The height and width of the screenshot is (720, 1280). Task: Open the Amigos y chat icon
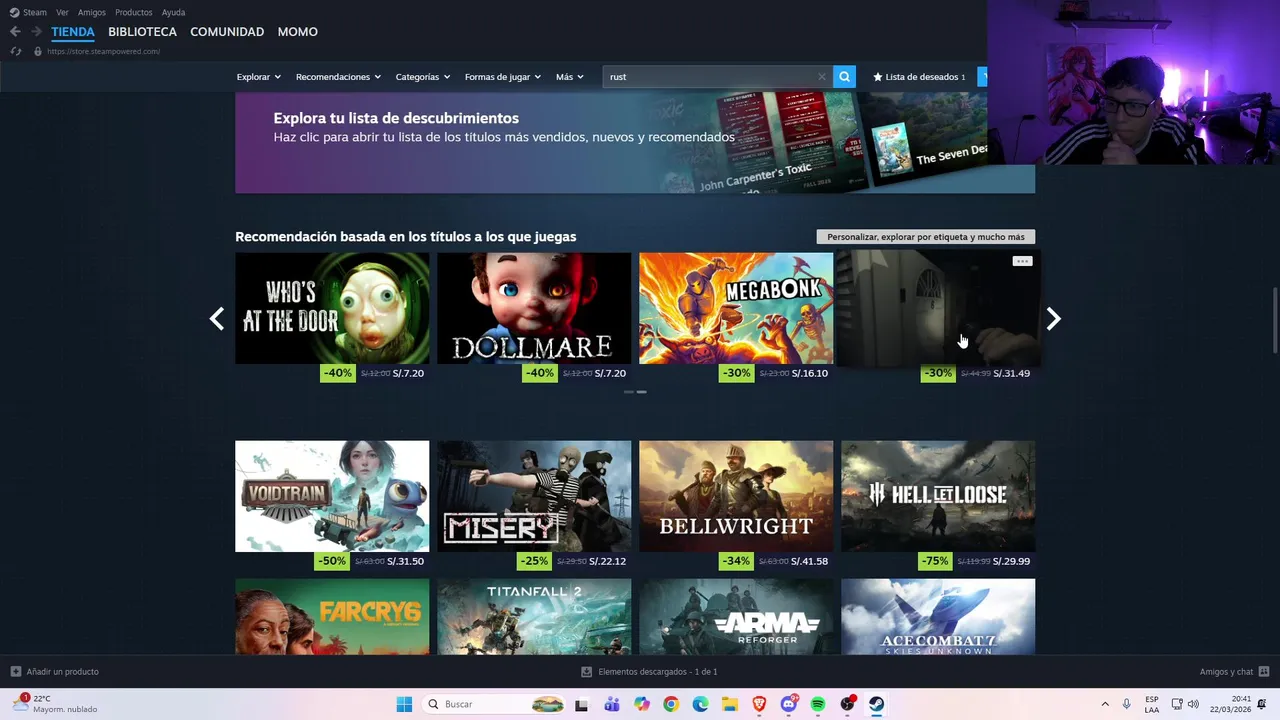coord(1264,671)
